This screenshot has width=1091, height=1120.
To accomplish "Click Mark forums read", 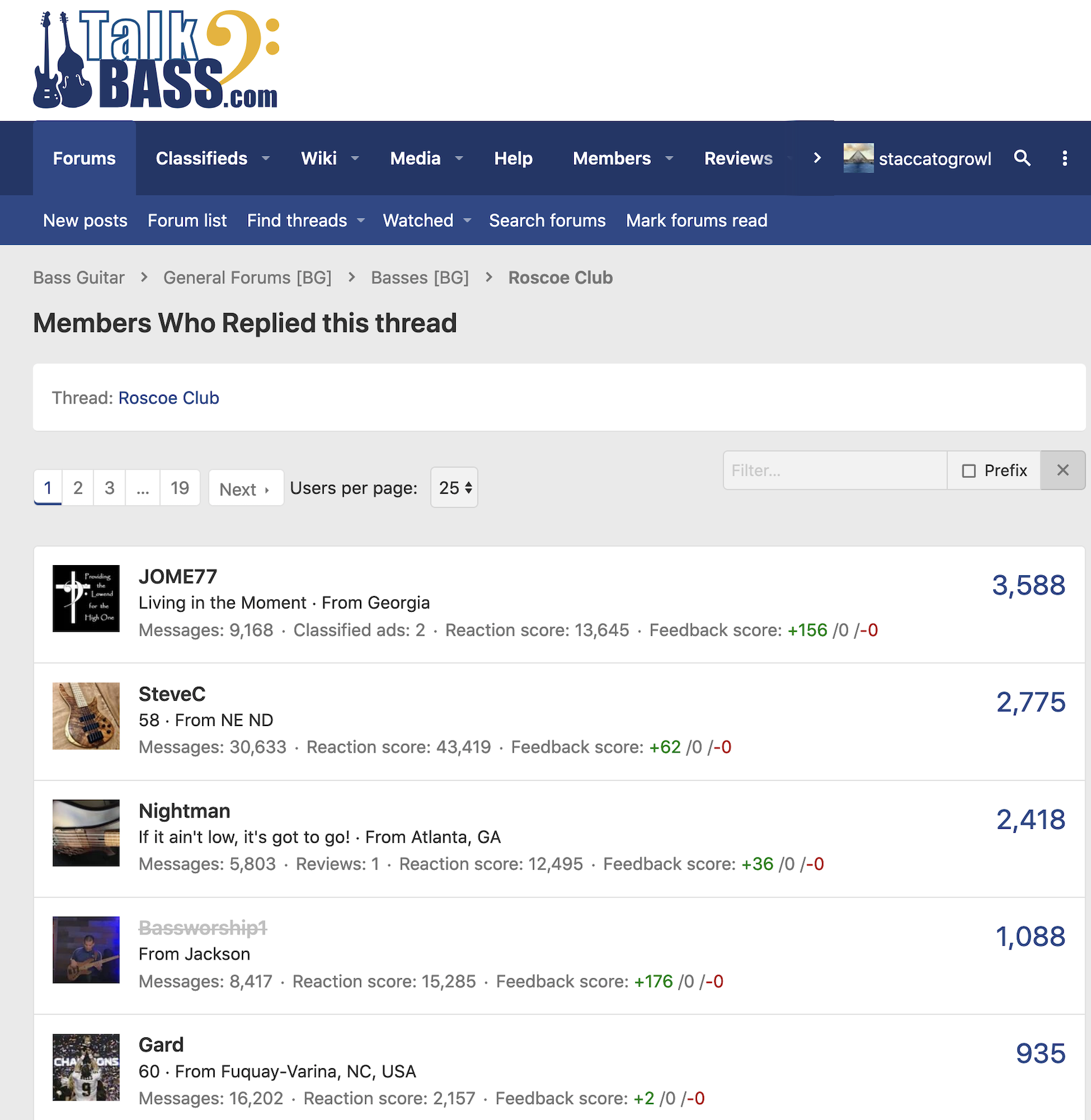I will 696,220.
